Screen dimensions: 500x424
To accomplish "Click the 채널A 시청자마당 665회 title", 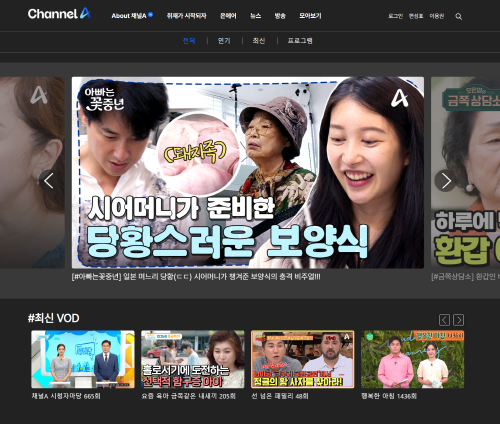I will pos(66,396).
